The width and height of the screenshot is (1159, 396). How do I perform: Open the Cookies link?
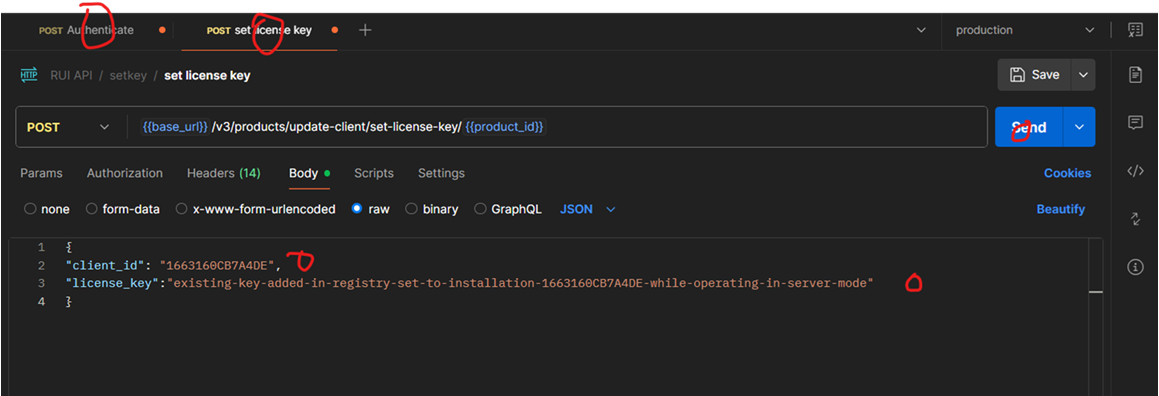point(1067,174)
